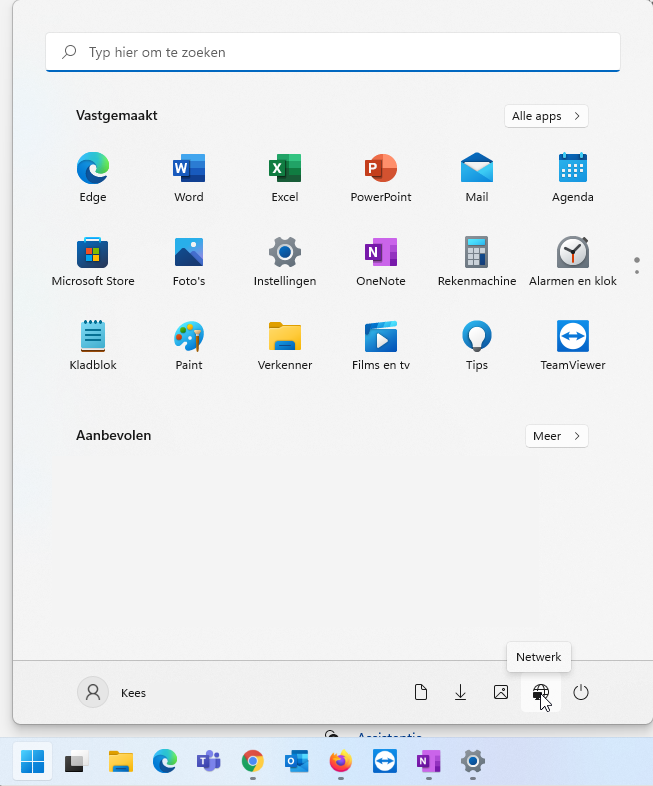Open Verkenner in pinned apps
Viewport: 653px width, 786px height.
(285, 346)
